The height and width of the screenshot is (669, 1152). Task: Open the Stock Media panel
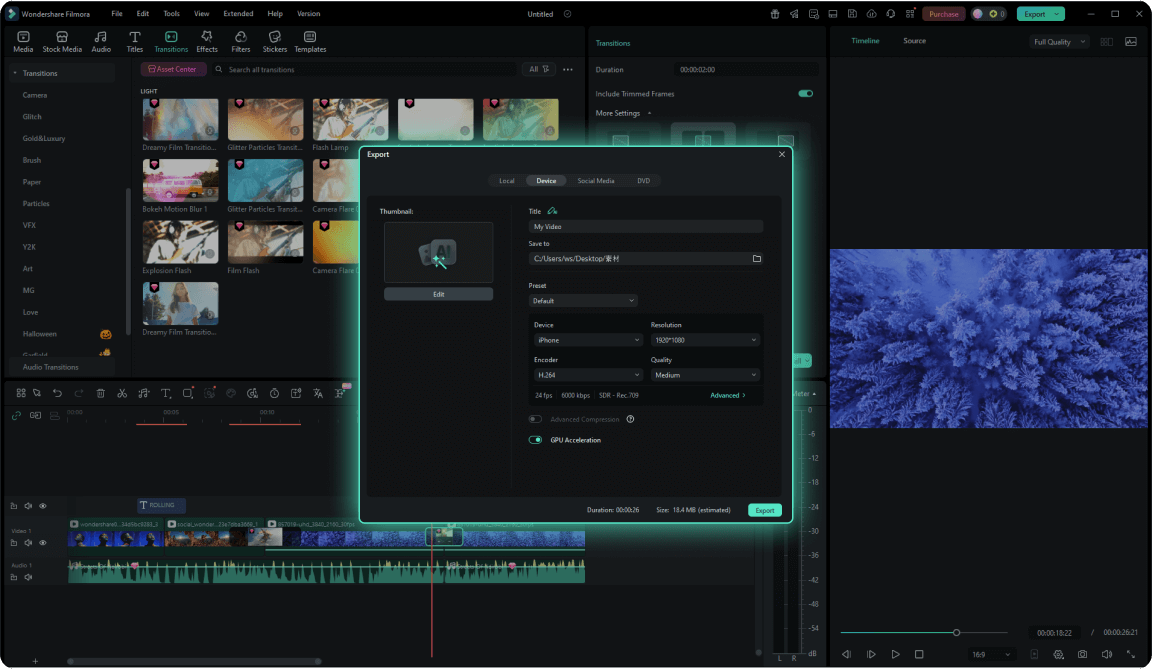point(62,40)
